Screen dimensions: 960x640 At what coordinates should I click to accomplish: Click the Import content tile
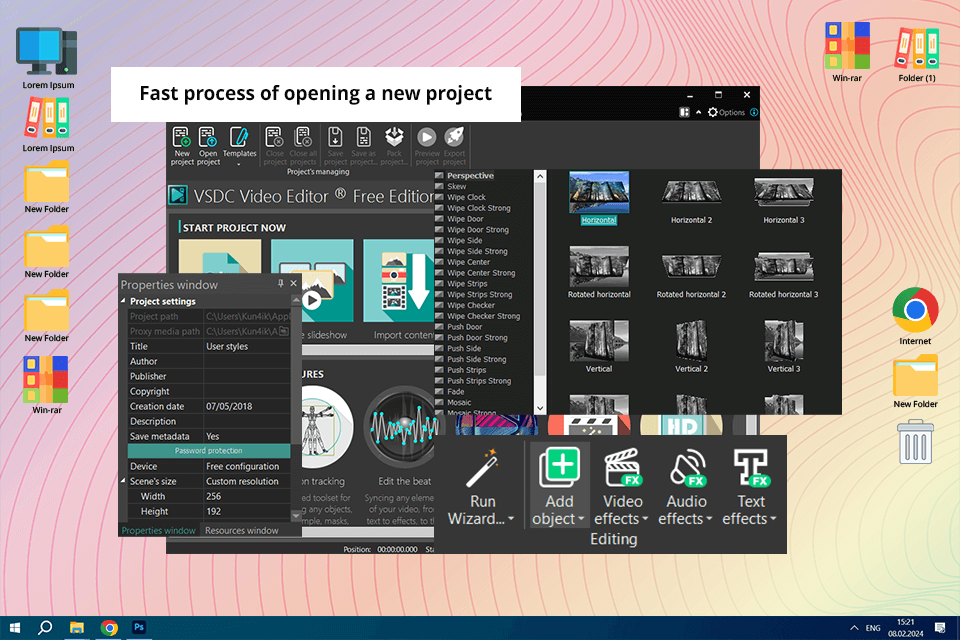(x=399, y=281)
